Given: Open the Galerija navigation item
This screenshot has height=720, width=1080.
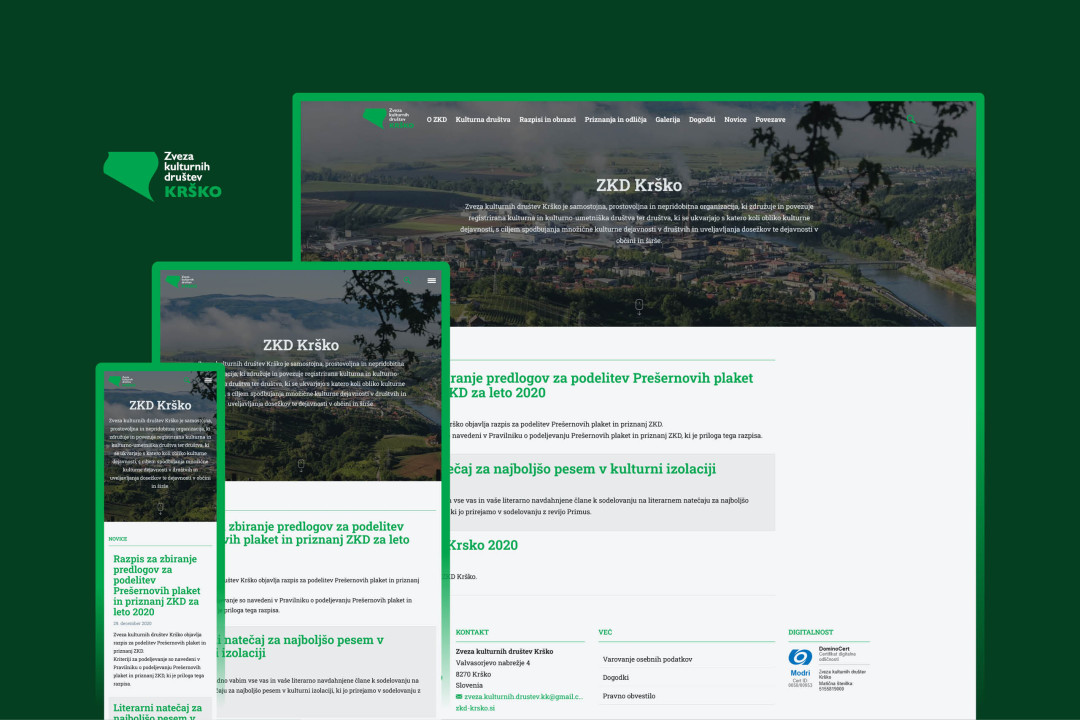Looking at the screenshot, I should coord(667,120).
